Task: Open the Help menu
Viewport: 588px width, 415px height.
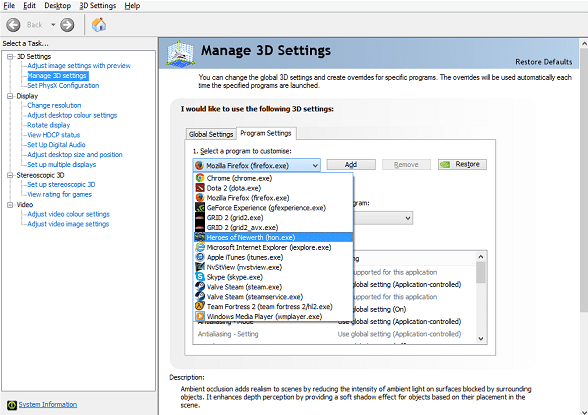Action: (x=132, y=6)
